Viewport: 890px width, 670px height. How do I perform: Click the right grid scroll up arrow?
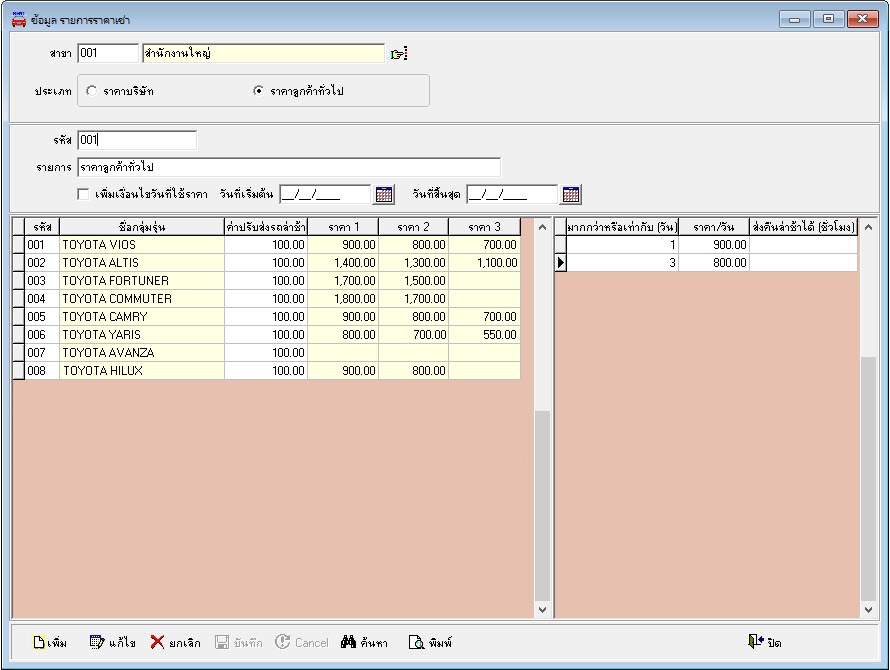(x=868, y=227)
